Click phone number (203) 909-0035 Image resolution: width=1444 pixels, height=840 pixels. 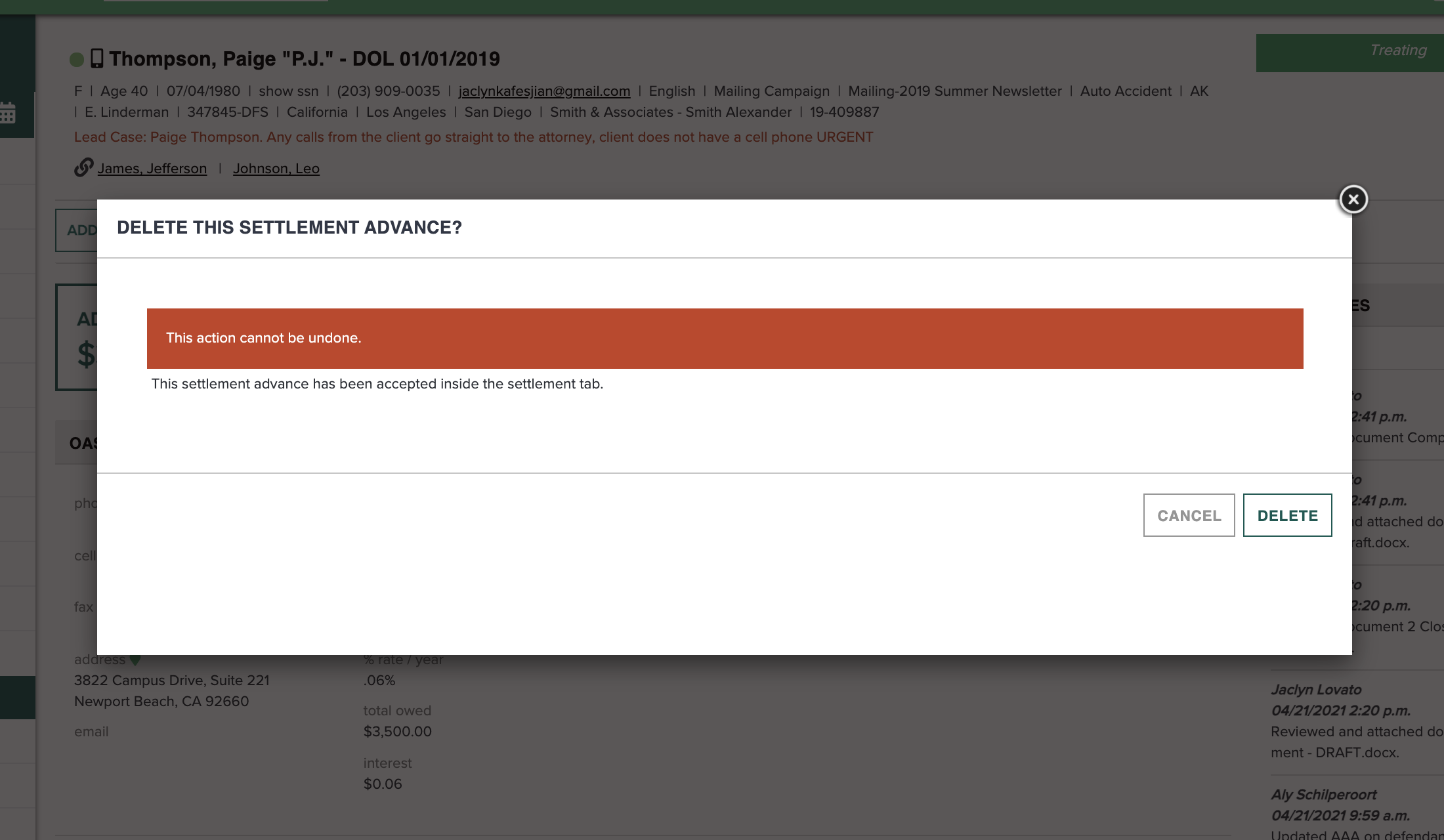pyautogui.click(x=388, y=91)
